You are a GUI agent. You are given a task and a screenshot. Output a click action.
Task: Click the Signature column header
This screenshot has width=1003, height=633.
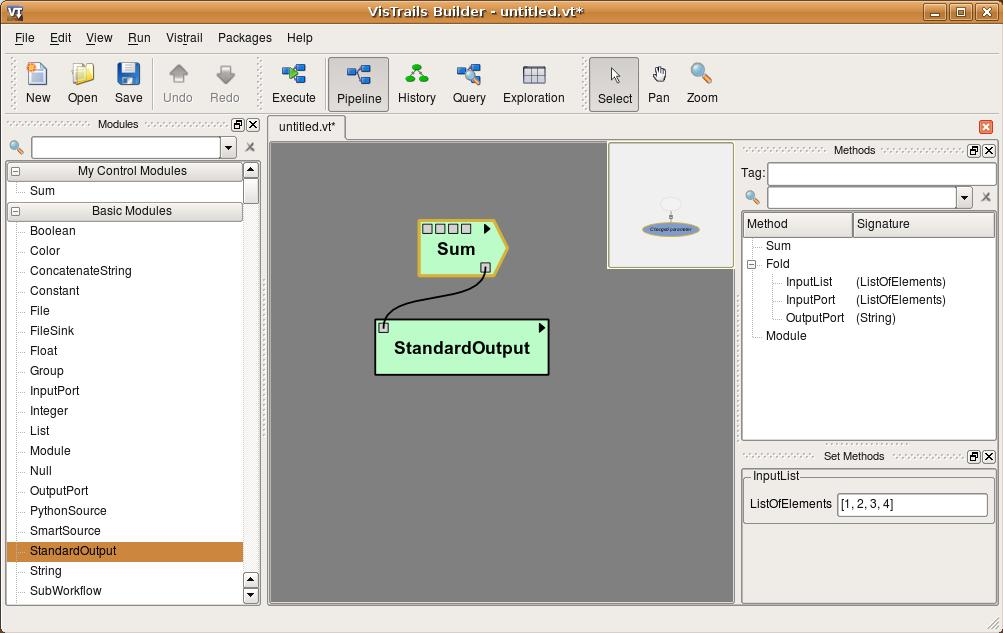(x=923, y=224)
